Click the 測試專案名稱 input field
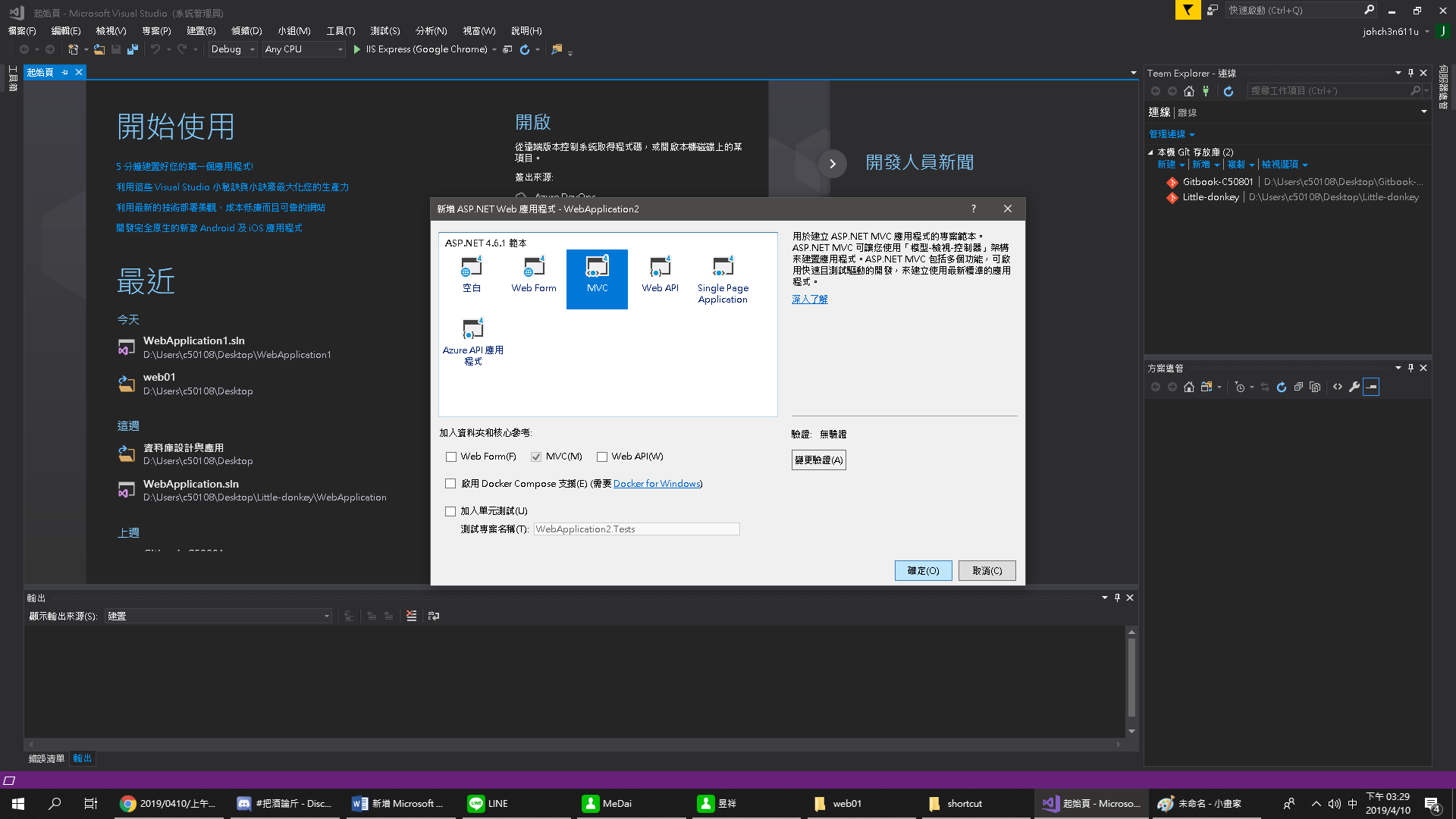Viewport: 1456px width, 819px height. (636, 529)
